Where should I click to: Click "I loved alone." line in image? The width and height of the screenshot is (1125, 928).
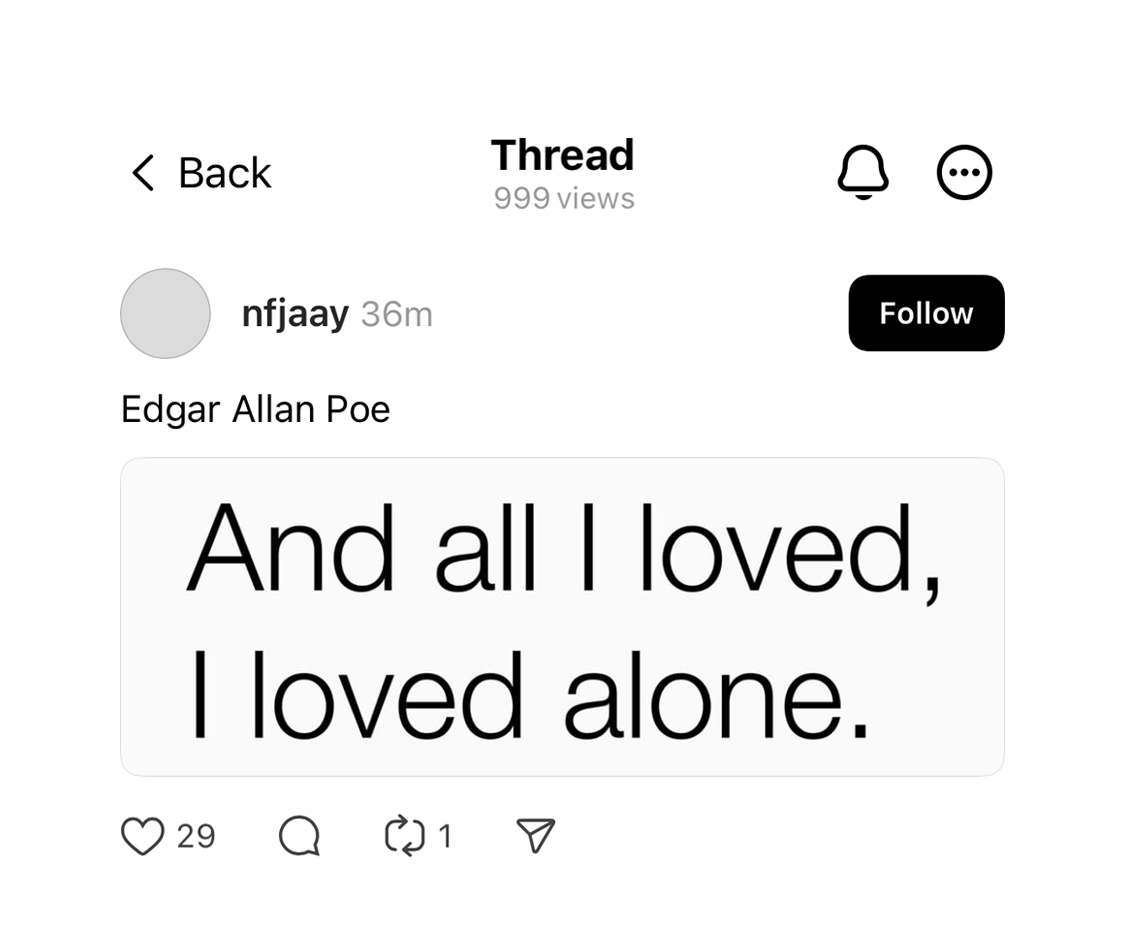(530, 695)
